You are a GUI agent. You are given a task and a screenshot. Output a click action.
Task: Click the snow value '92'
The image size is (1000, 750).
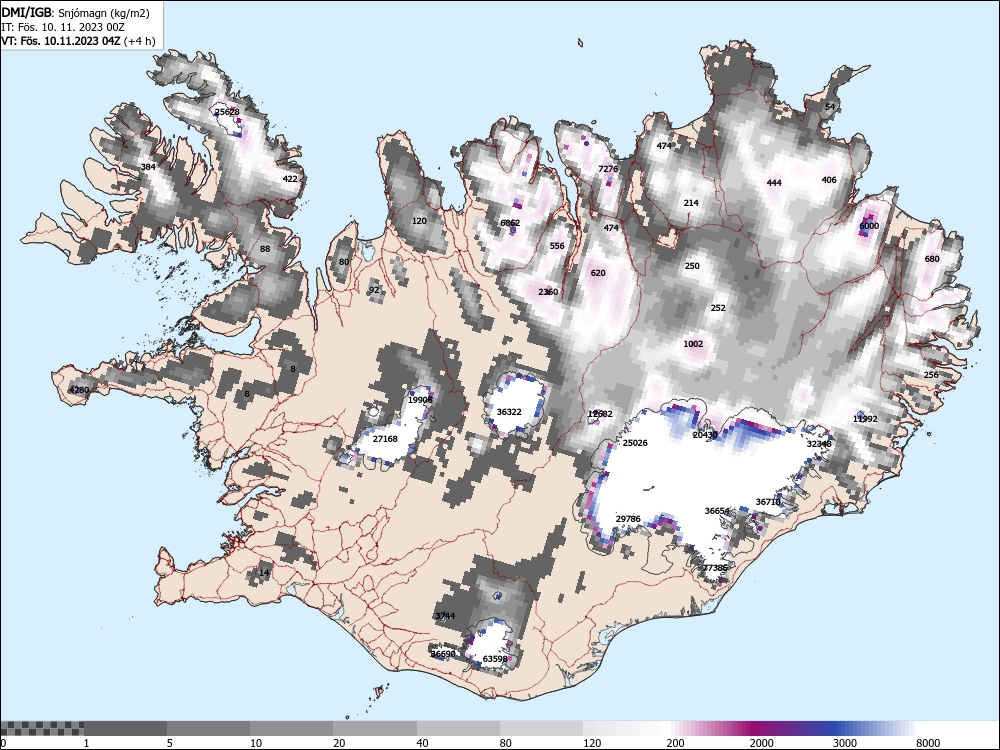[374, 290]
